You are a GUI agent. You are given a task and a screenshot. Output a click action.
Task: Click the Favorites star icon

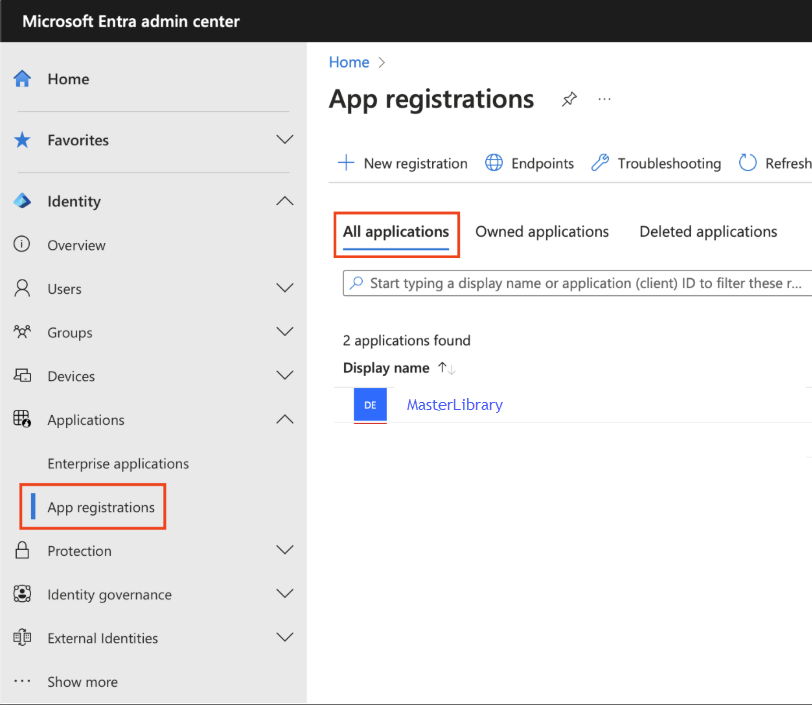22,140
